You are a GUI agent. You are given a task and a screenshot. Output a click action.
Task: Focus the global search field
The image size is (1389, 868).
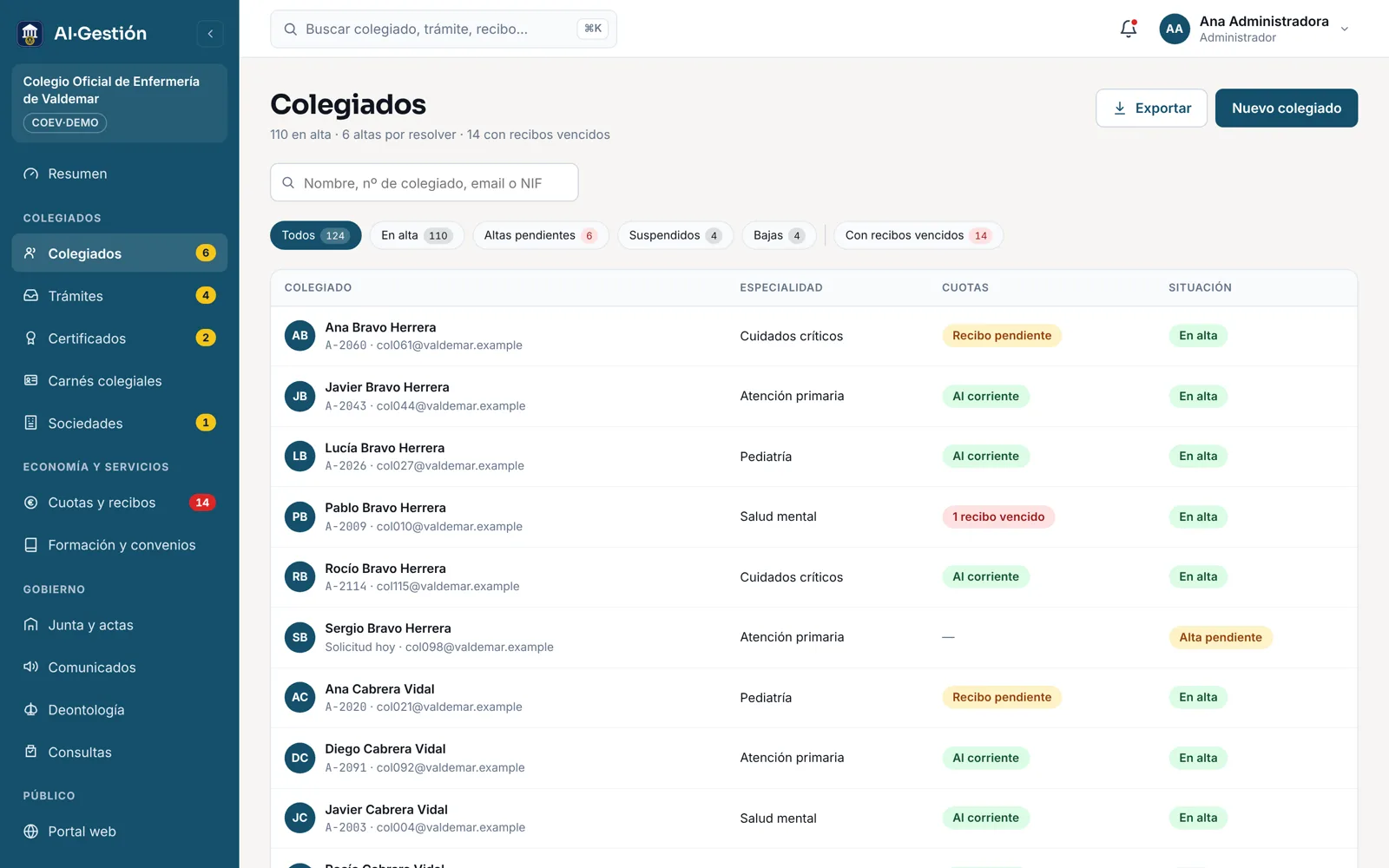[444, 29]
